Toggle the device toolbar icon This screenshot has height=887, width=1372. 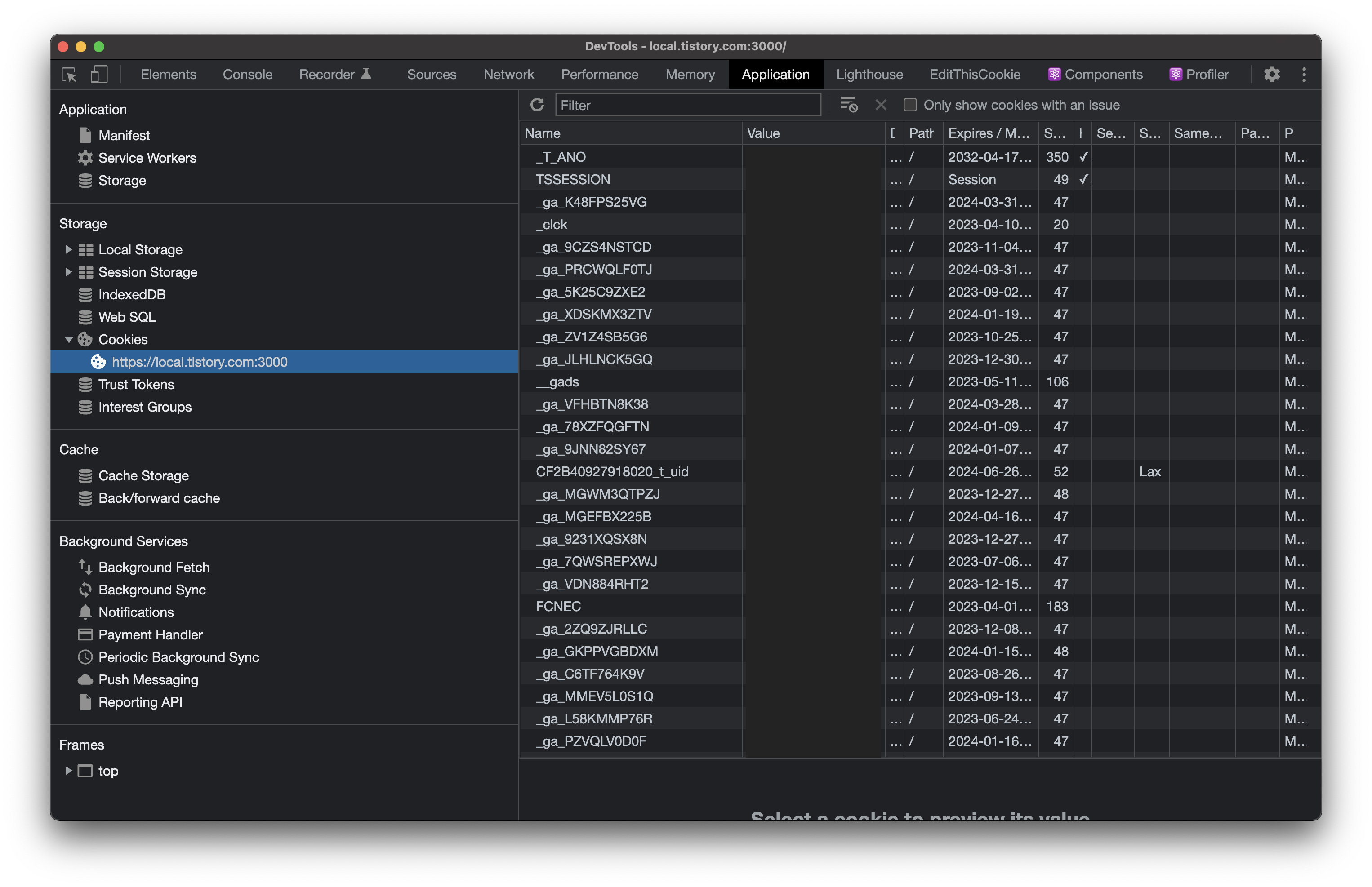coord(99,74)
